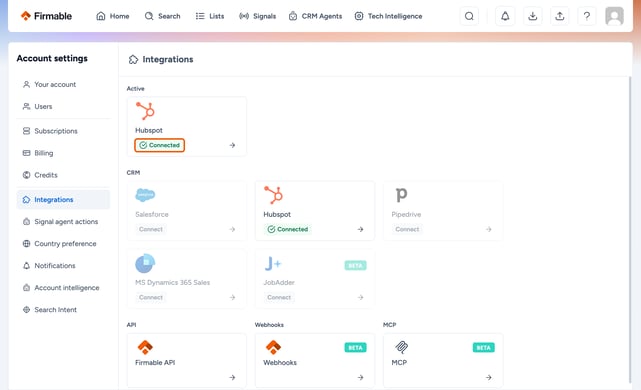Open Country preference settings

pos(63,244)
